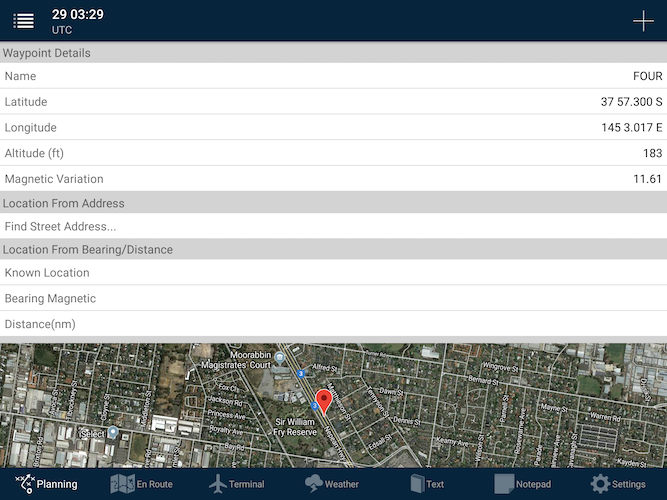Click the Notepad page icon
This screenshot has width=667, height=500.
click(504, 484)
